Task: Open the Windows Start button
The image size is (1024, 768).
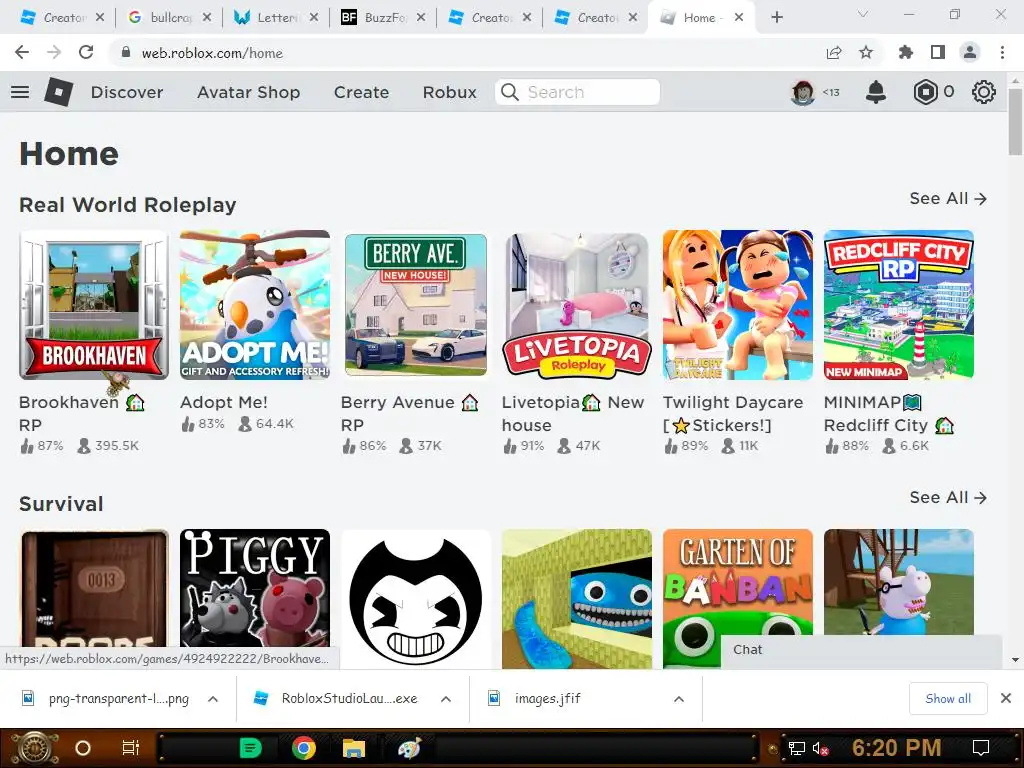Action: [35, 748]
